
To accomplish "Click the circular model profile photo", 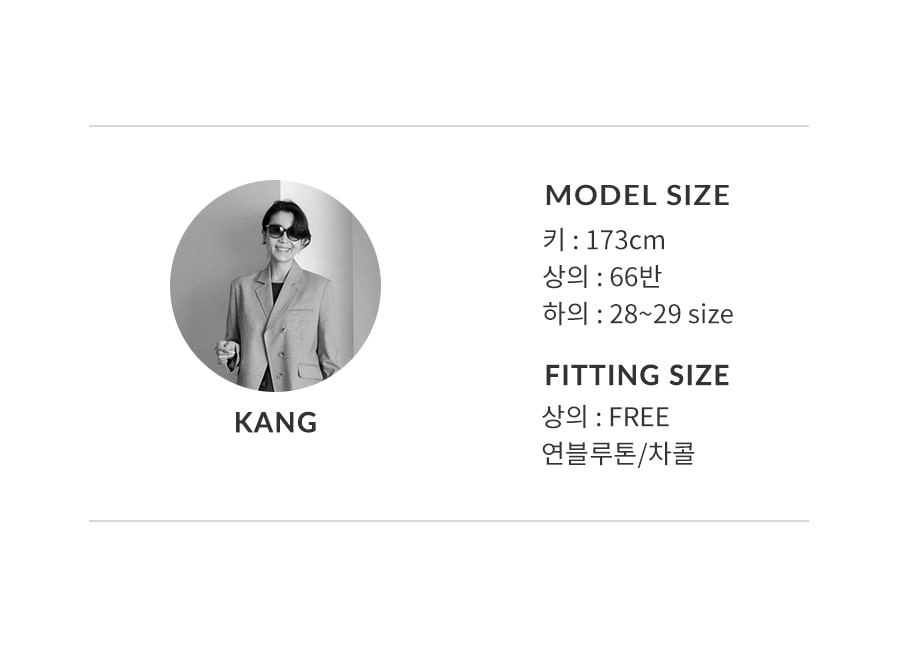I will click(x=276, y=286).
